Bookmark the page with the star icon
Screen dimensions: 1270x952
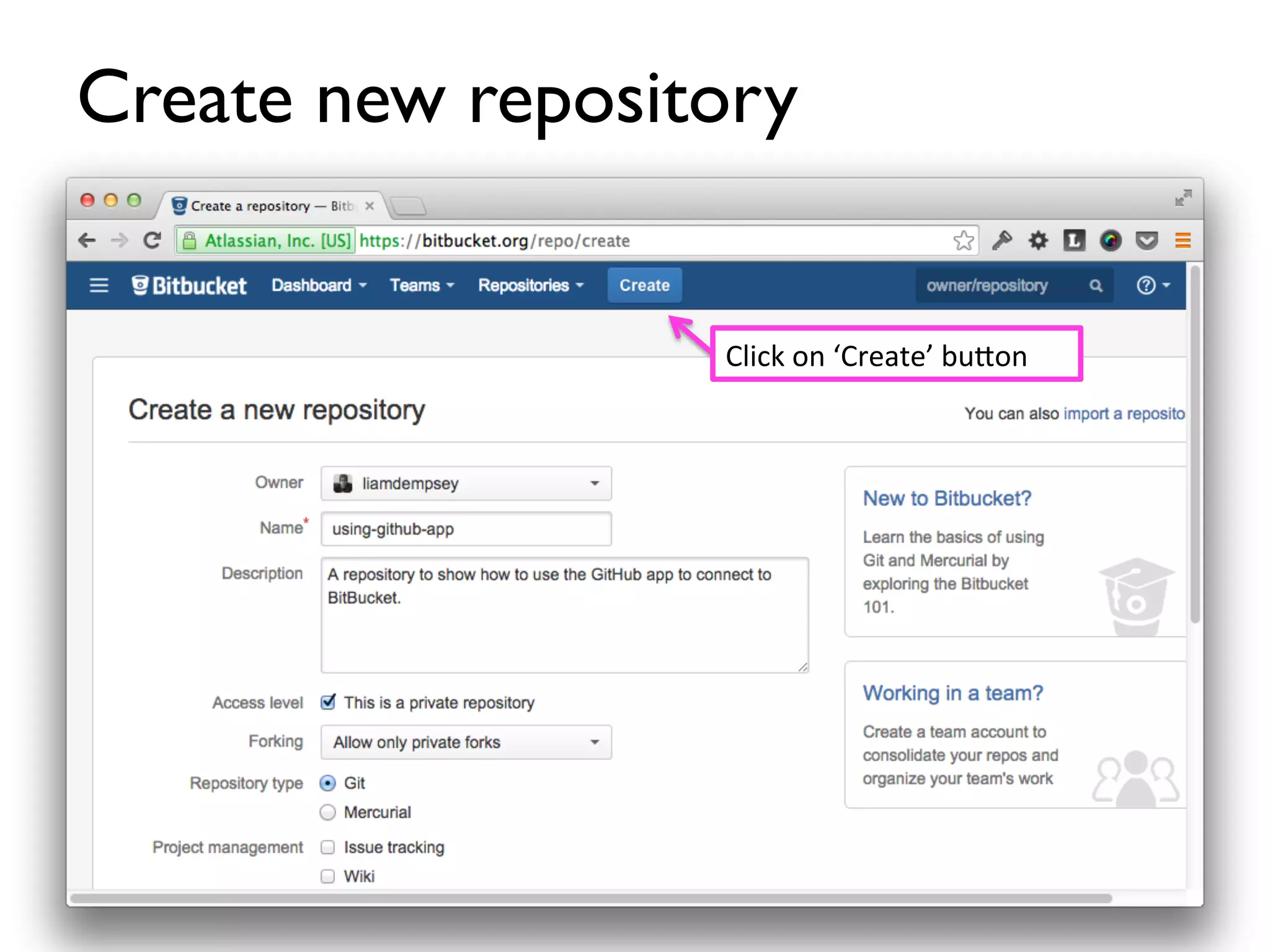(x=964, y=240)
